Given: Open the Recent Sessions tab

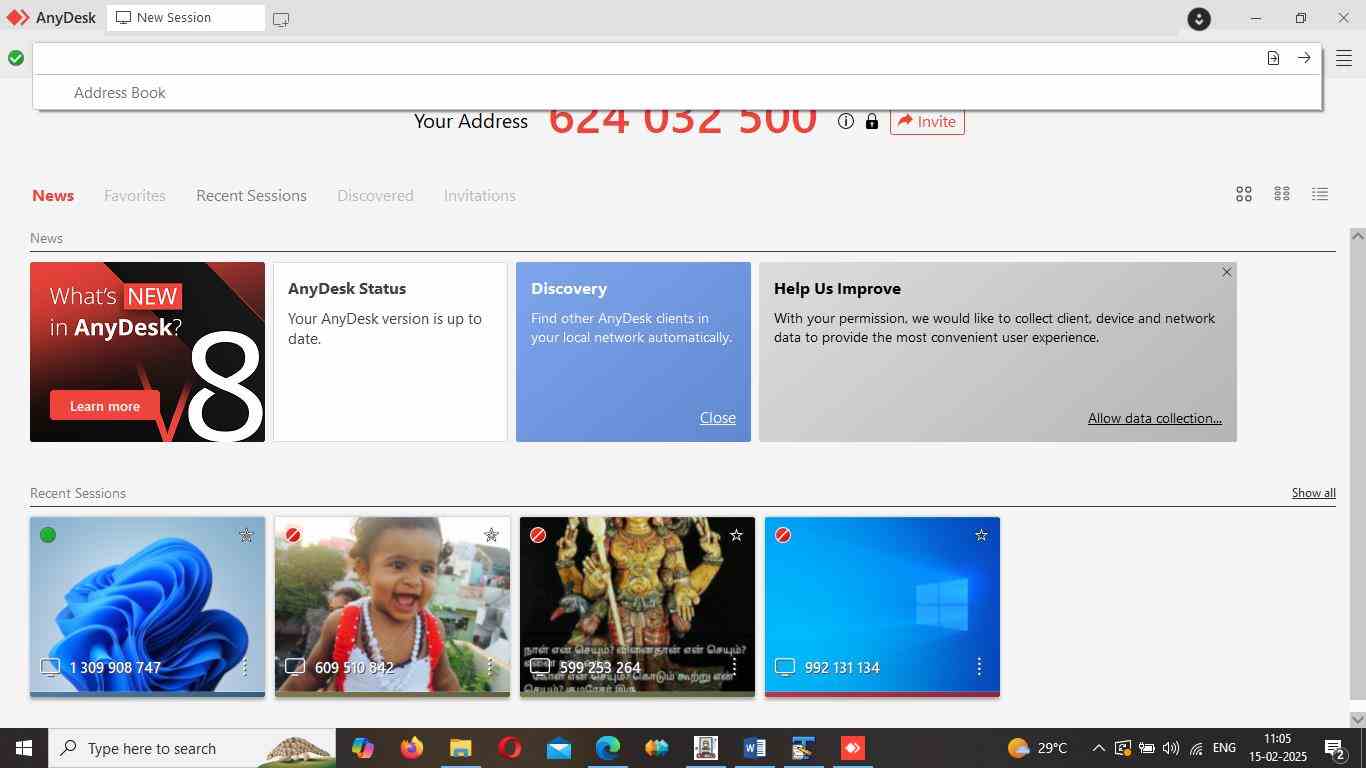Looking at the screenshot, I should tap(251, 195).
